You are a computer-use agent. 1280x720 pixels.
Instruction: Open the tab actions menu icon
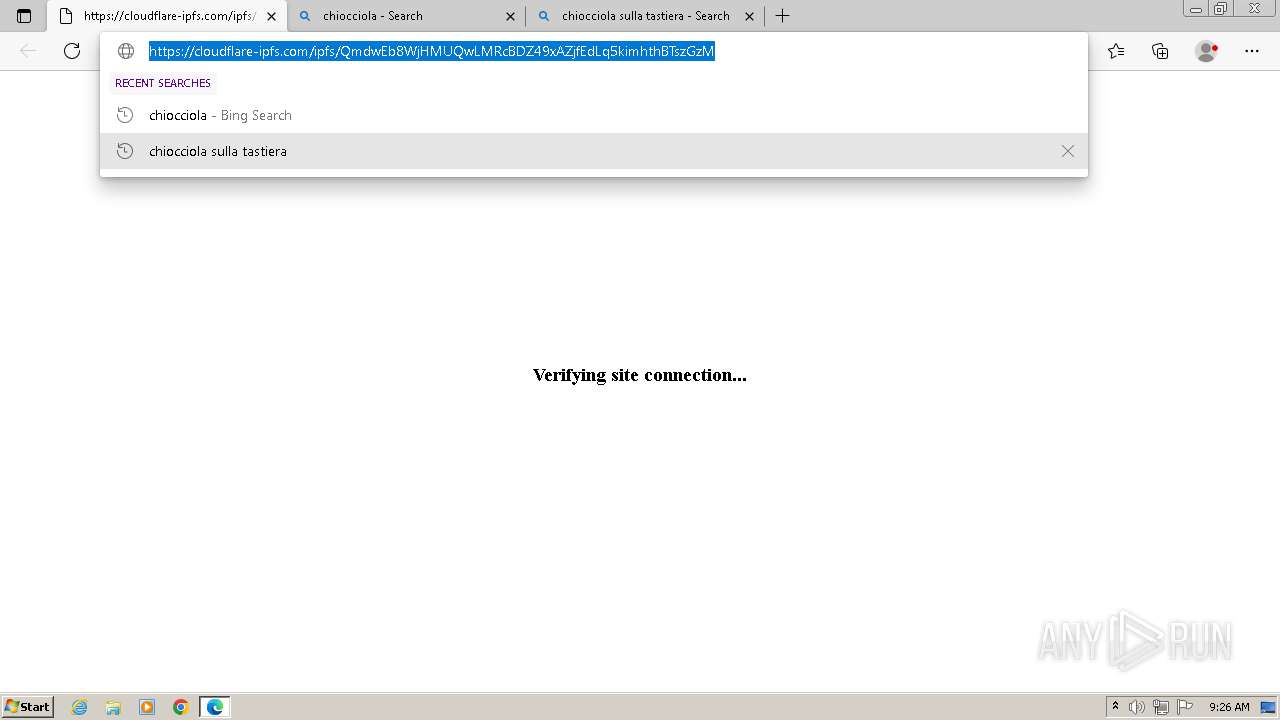click(24, 16)
